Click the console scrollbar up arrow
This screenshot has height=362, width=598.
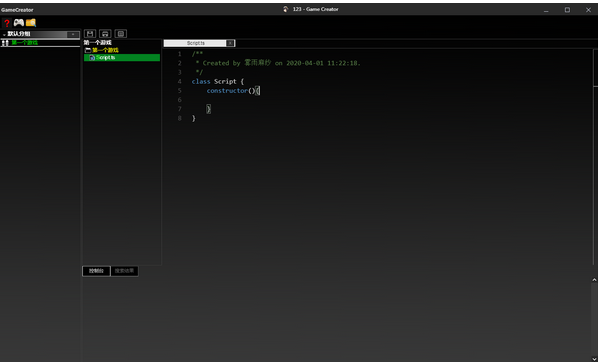594,280
